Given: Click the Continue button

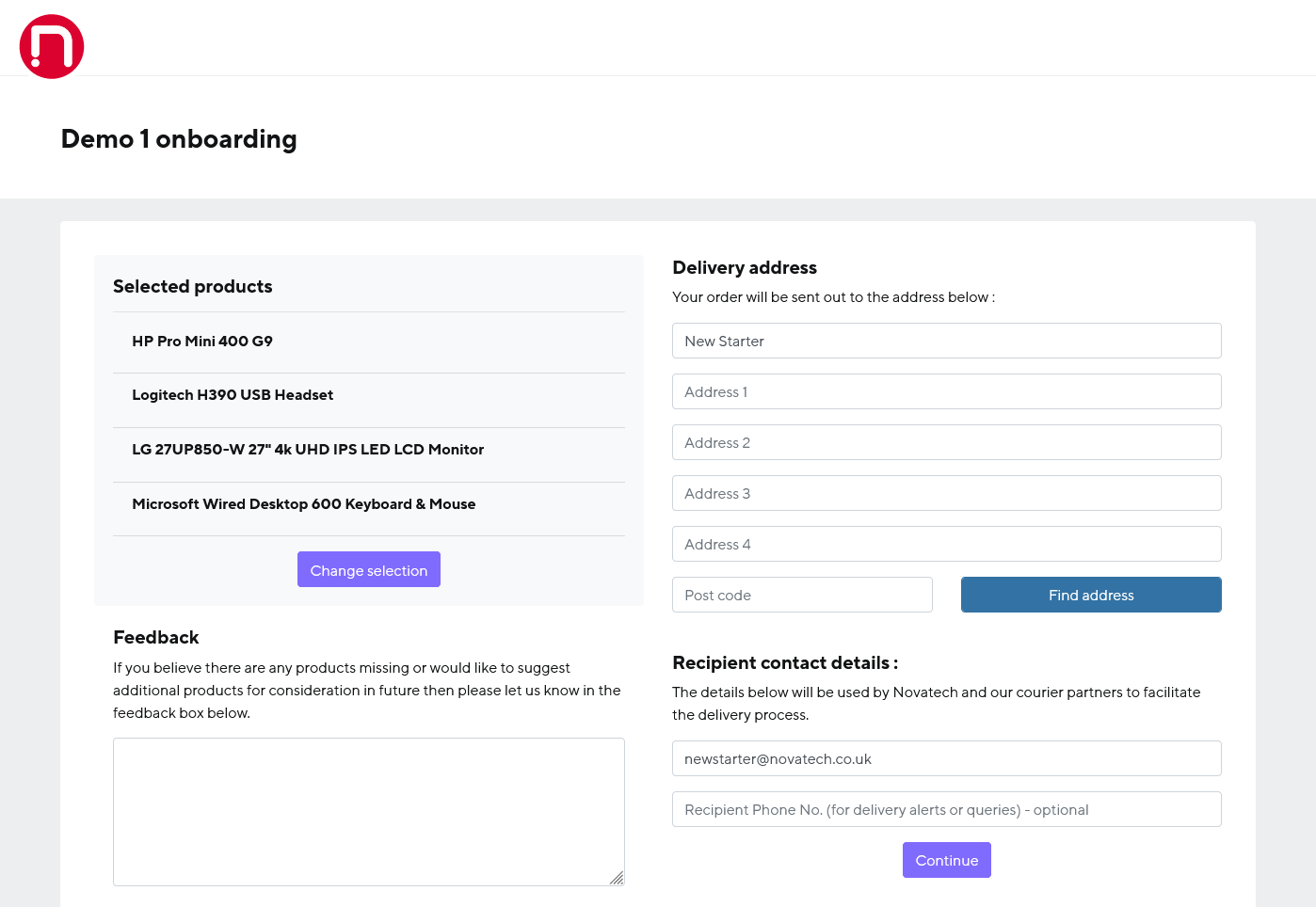Looking at the screenshot, I should click(x=946, y=860).
